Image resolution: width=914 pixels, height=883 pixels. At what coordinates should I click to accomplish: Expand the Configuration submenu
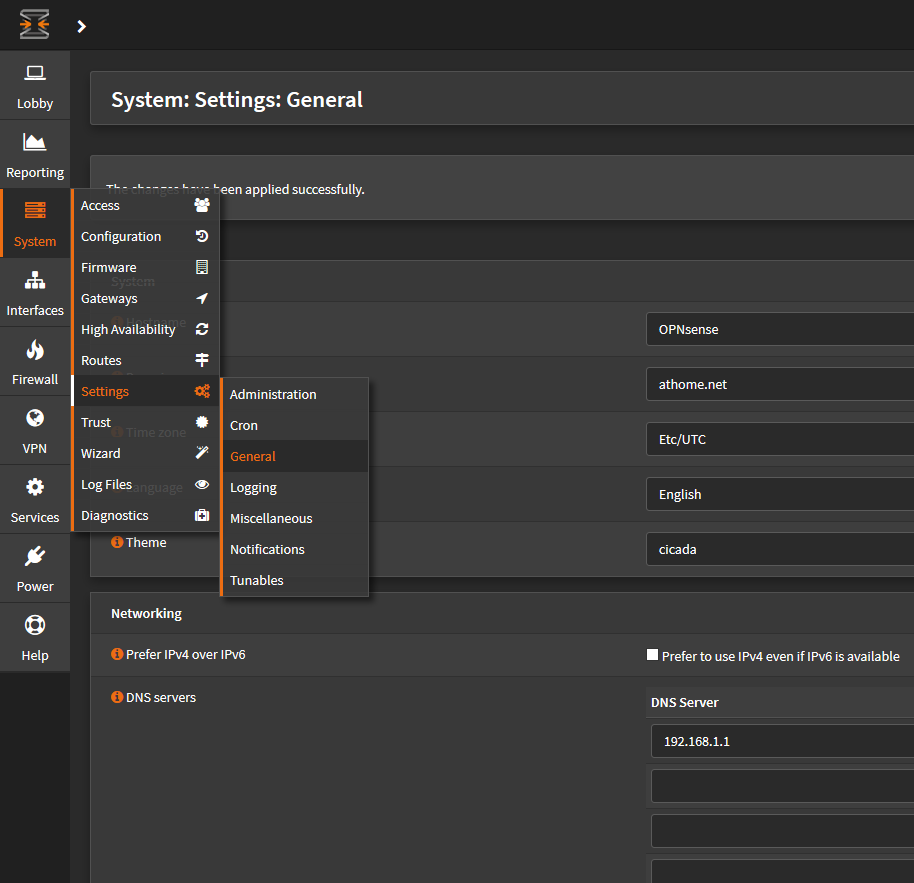(145, 236)
